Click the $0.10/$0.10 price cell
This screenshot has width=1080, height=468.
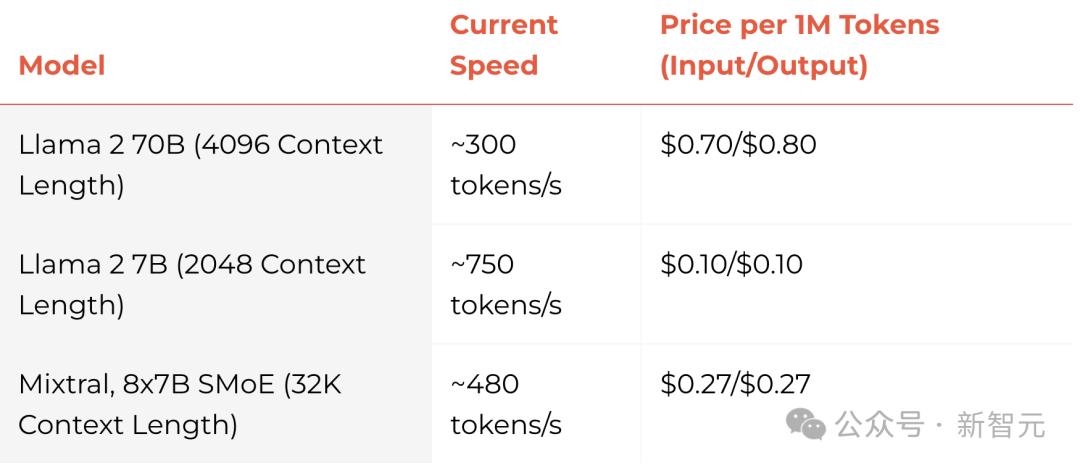tap(731, 265)
